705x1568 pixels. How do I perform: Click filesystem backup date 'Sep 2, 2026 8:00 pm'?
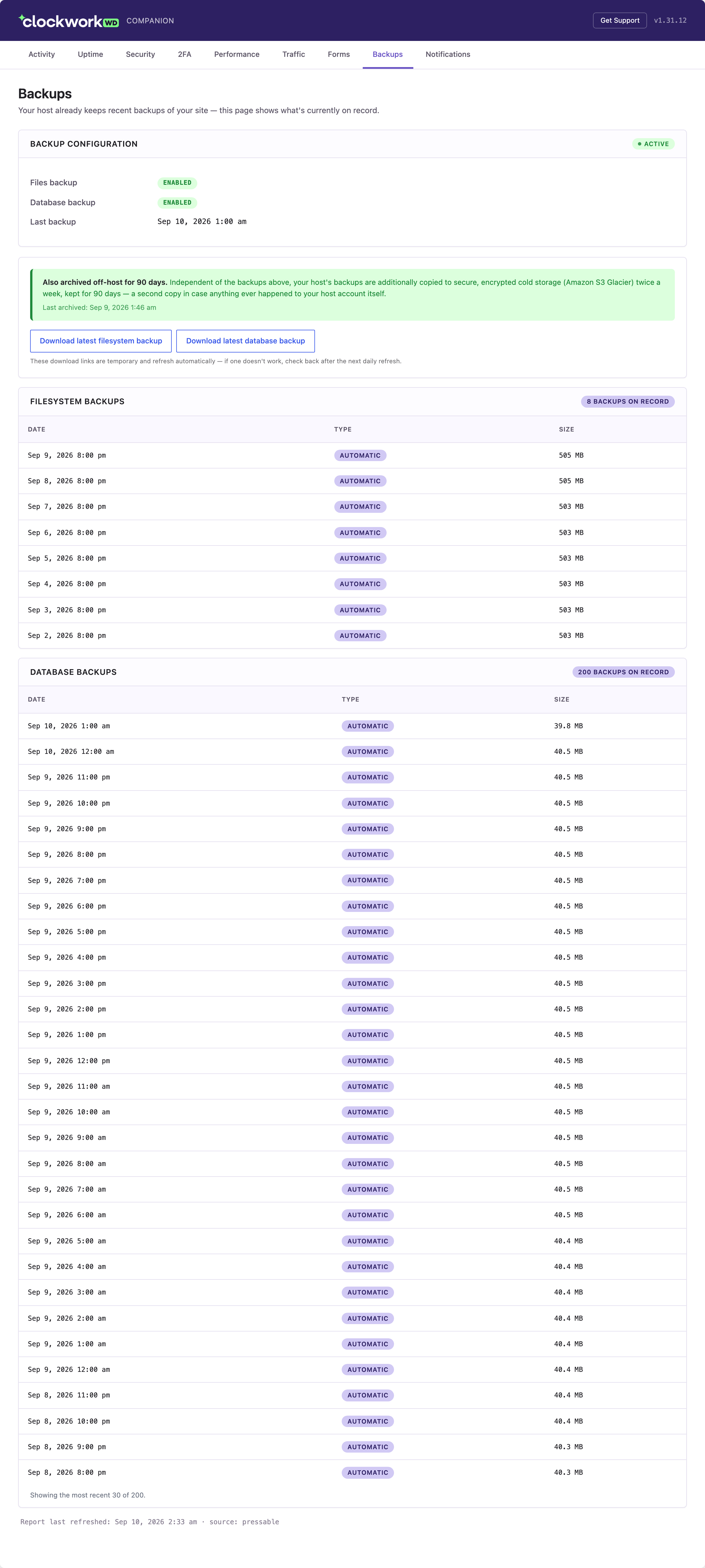pos(67,636)
